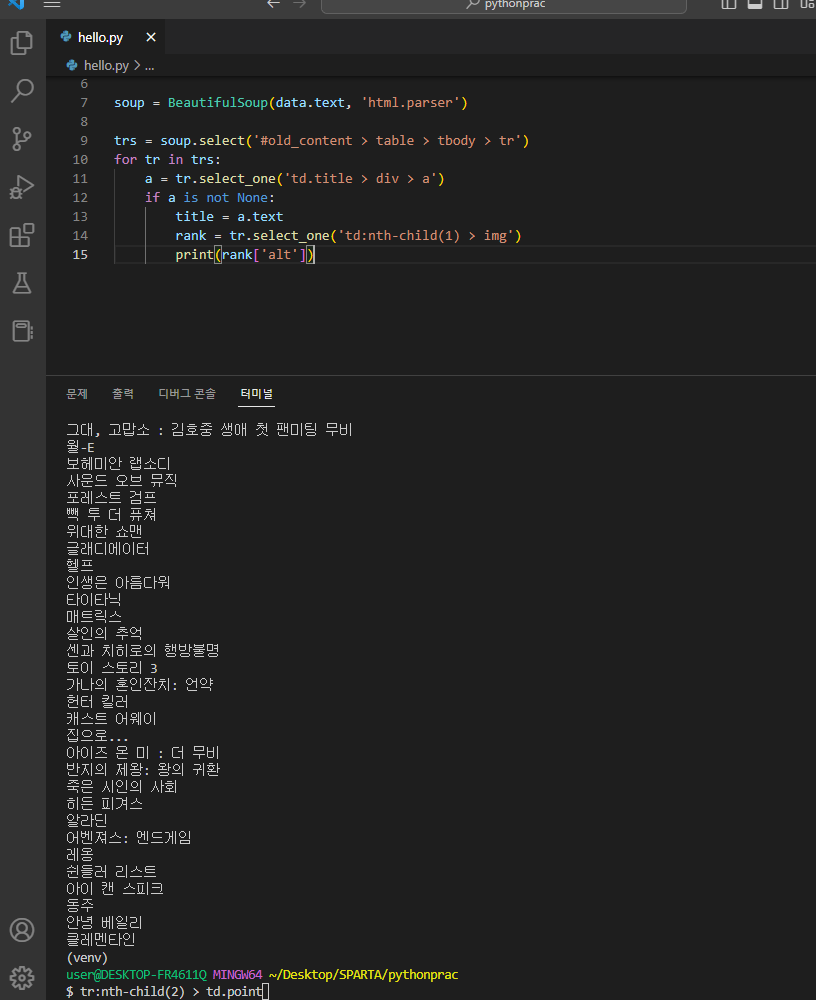Toggle the primary sidebar layout icon
Screen dimensions: 816x1000
pyautogui.click(x=729, y=4)
